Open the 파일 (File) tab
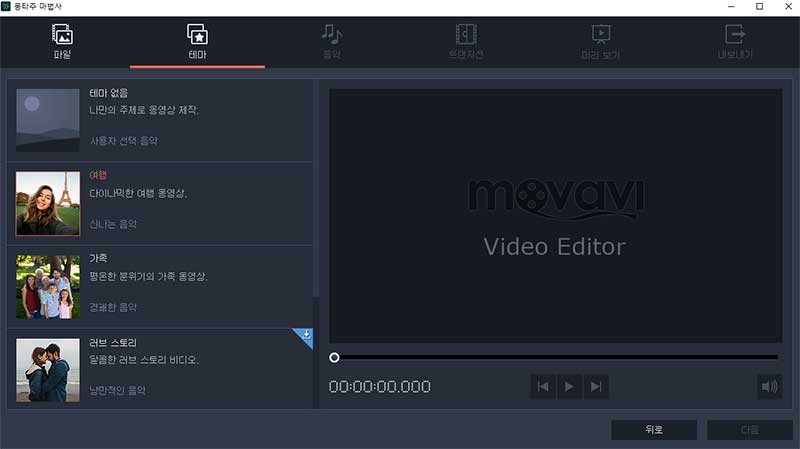The height and width of the screenshot is (449, 800). click(62, 42)
